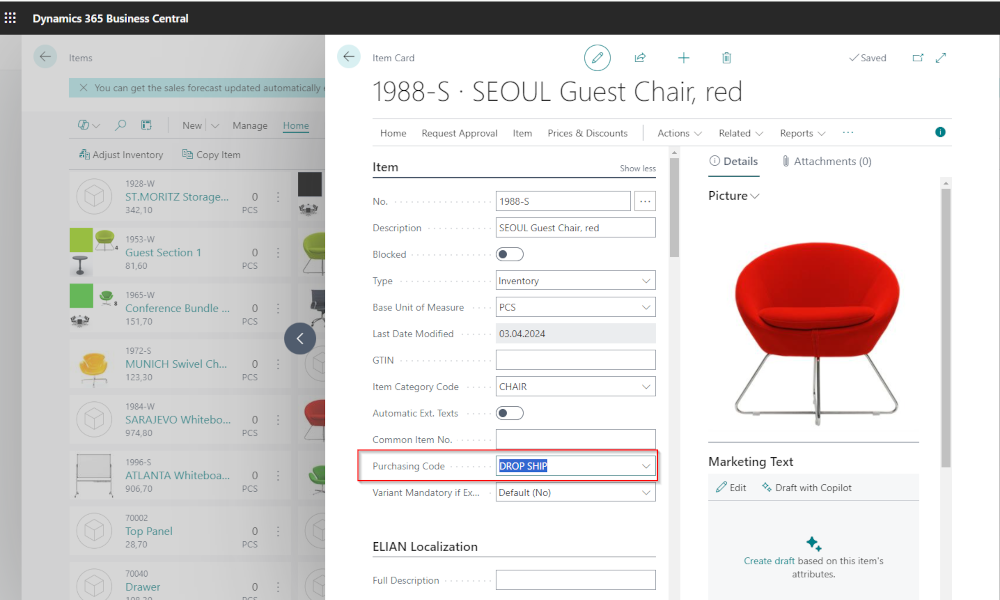Click the ellipsis button beside No. field
Image resolution: width=1000 pixels, height=600 pixels.
tap(645, 201)
